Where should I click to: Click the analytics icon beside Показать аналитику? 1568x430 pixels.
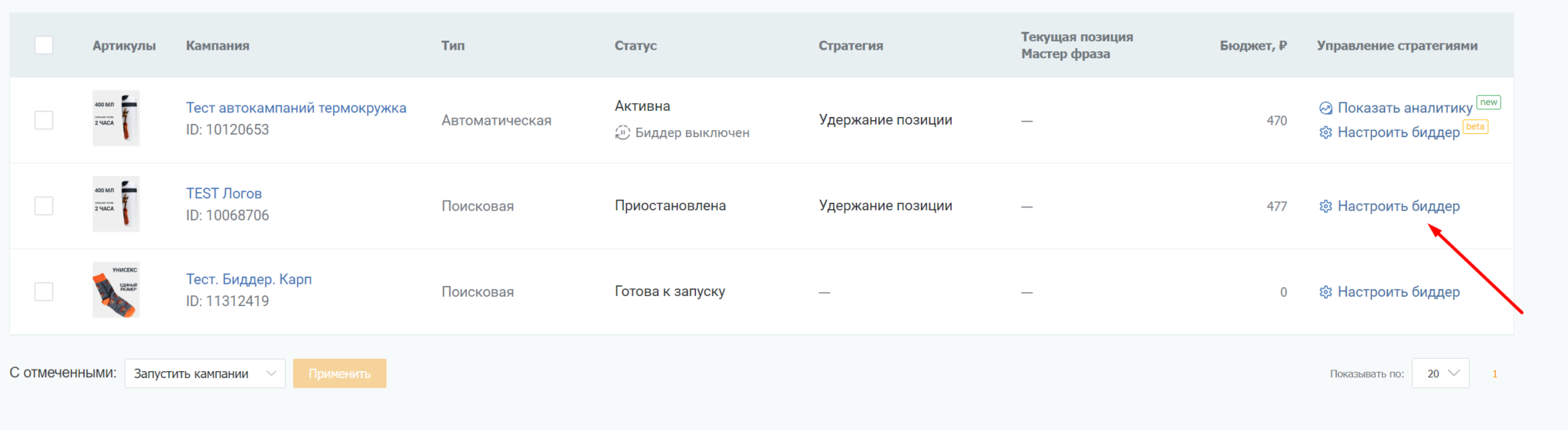pyautogui.click(x=1325, y=109)
